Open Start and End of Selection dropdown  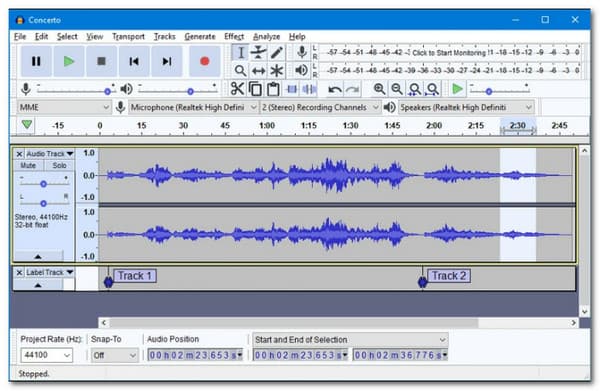[350, 339]
